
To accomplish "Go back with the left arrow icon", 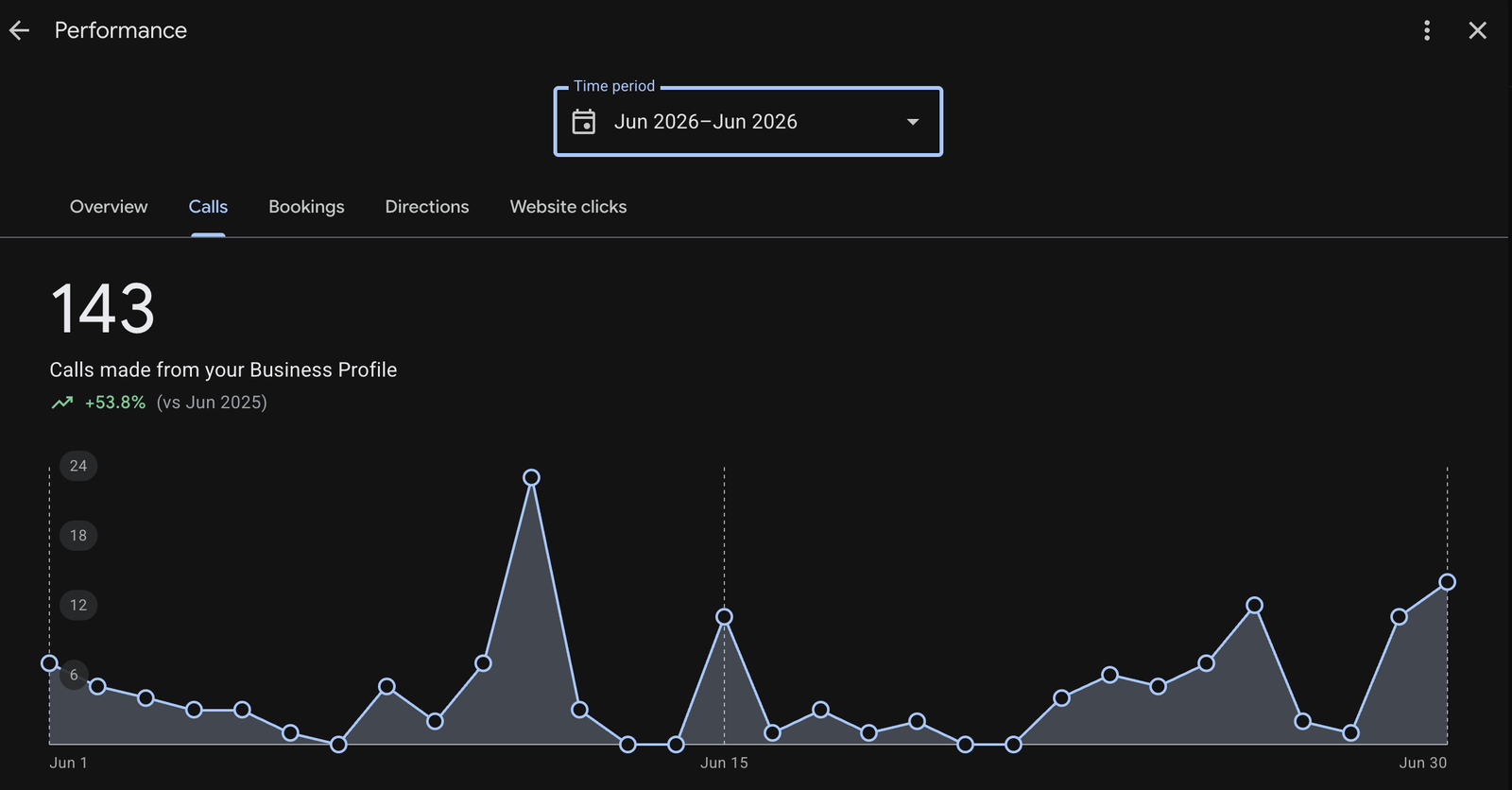I will [20, 30].
